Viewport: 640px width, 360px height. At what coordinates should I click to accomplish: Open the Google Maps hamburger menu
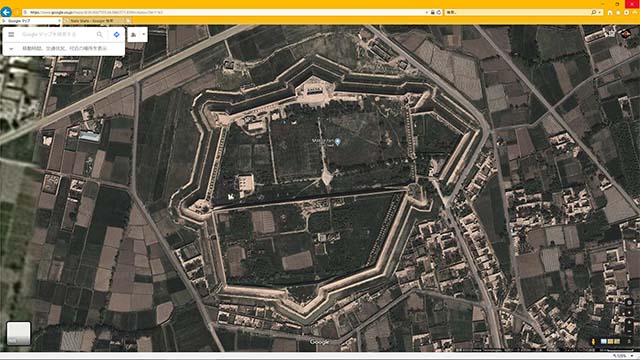point(11,35)
